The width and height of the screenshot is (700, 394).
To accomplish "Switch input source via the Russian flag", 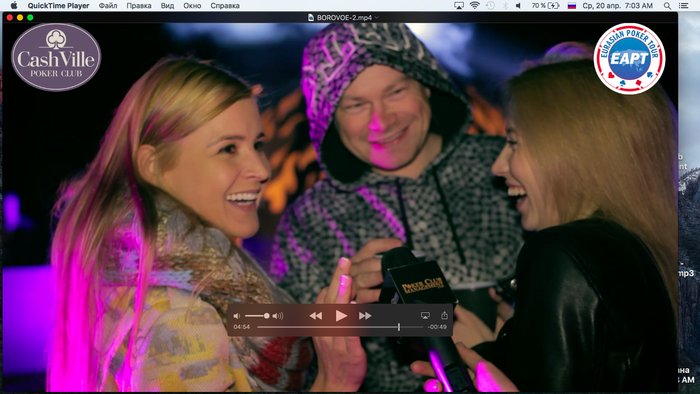I will [x=572, y=5].
